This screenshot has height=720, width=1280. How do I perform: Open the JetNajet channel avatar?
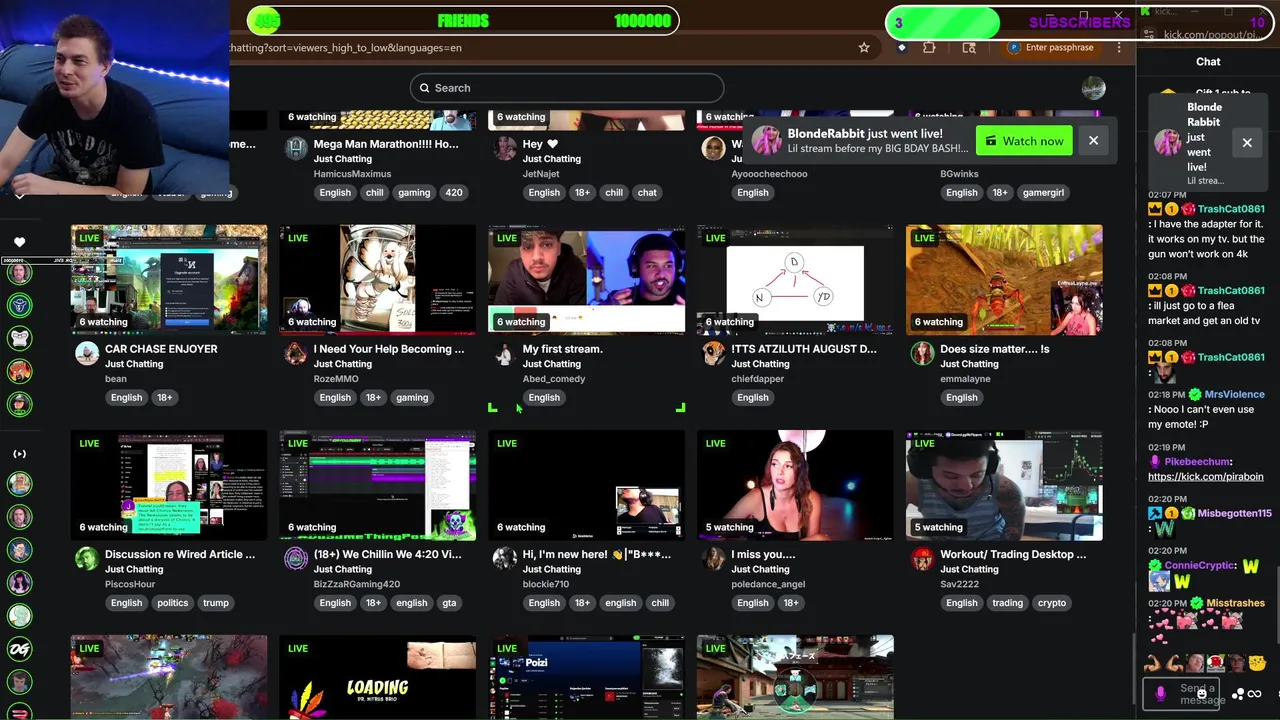(505, 149)
